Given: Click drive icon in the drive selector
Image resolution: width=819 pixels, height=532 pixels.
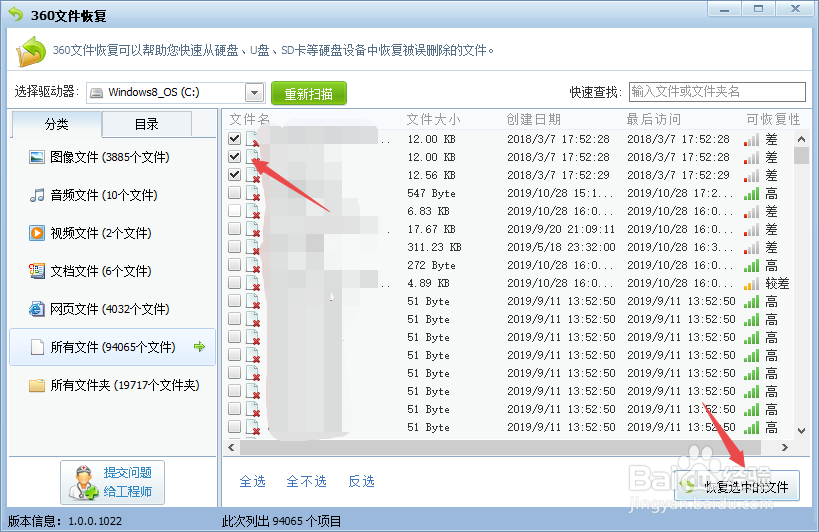Looking at the screenshot, I should (x=97, y=93).
